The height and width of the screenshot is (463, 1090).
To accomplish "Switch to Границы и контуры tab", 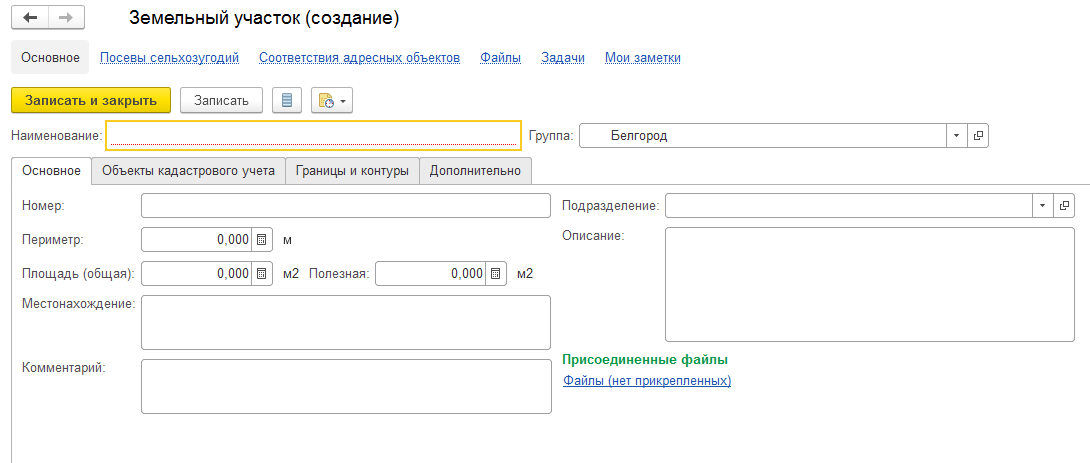I will [352, 171].
